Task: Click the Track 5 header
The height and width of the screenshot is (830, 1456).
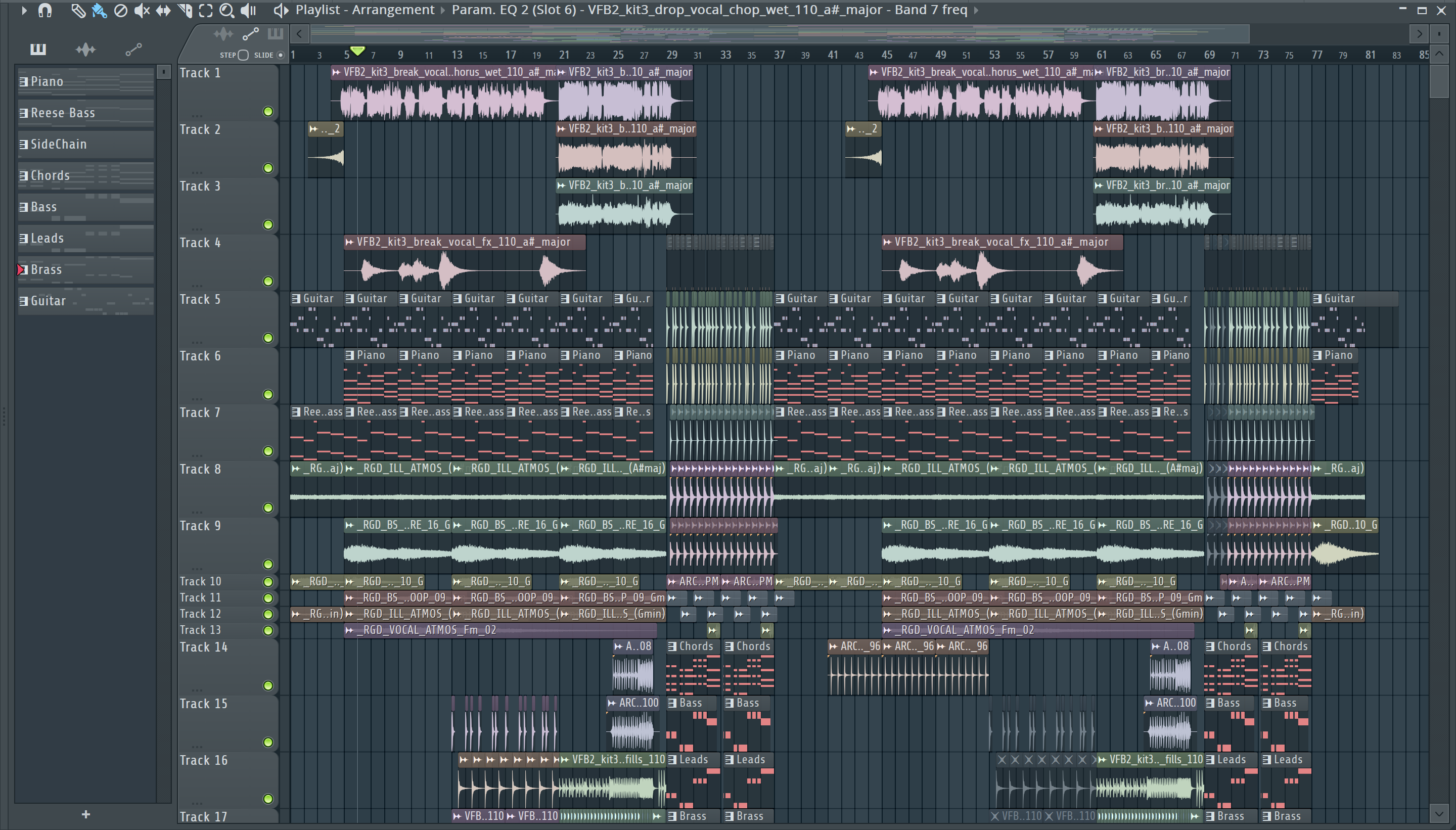Action: coord(227,319)
